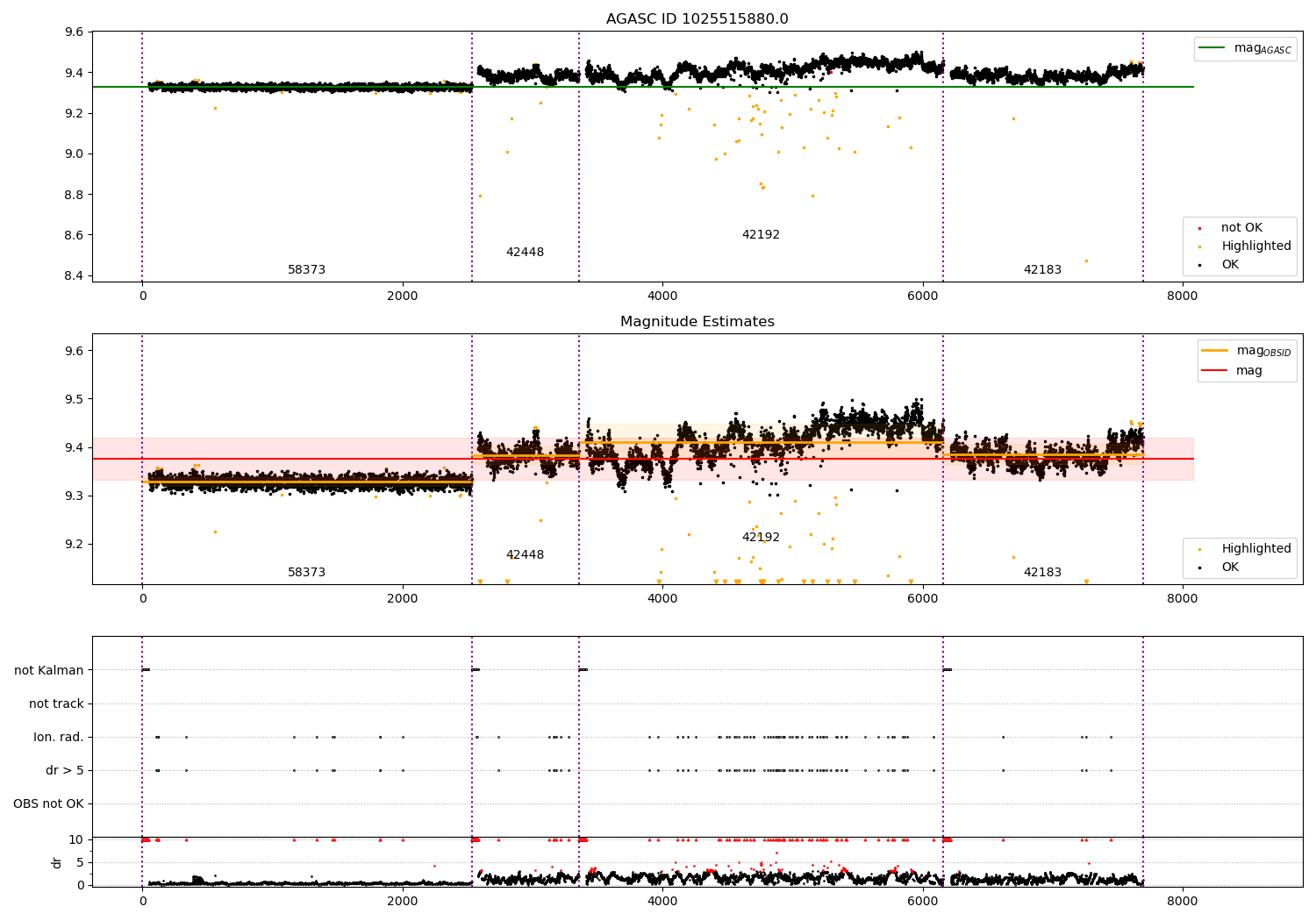The width and height of the screenshot is (1316, 921).
Task: Click the 'not Kalman' row label
Action: (49, 670)
